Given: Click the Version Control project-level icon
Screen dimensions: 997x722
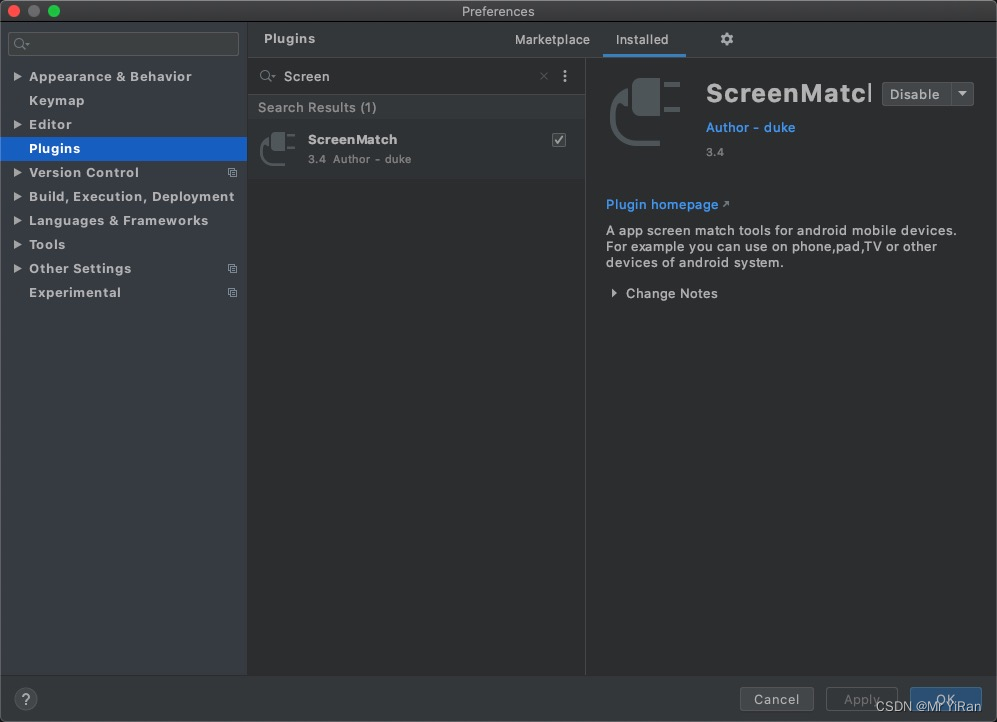Looking at the screenshot, I should (x=233, y=173).
